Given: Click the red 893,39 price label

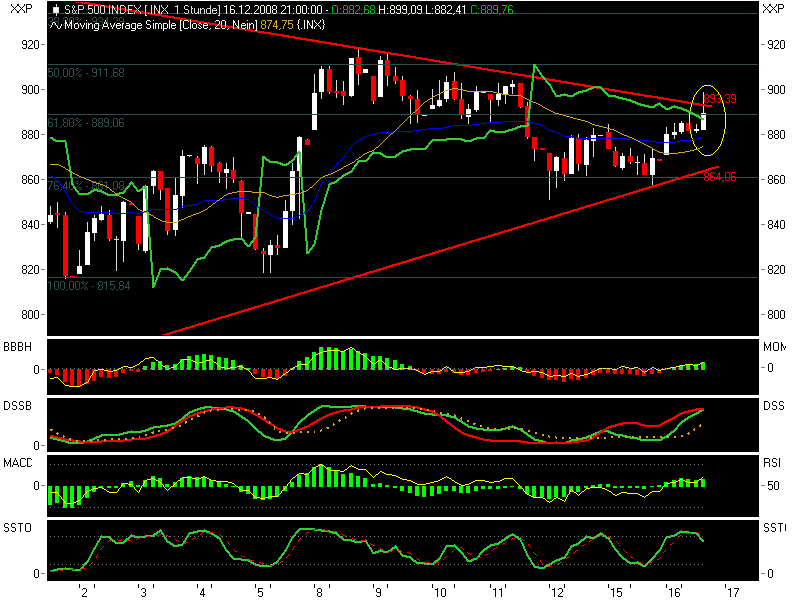Looking at the screenshot, I should (719, 99).
